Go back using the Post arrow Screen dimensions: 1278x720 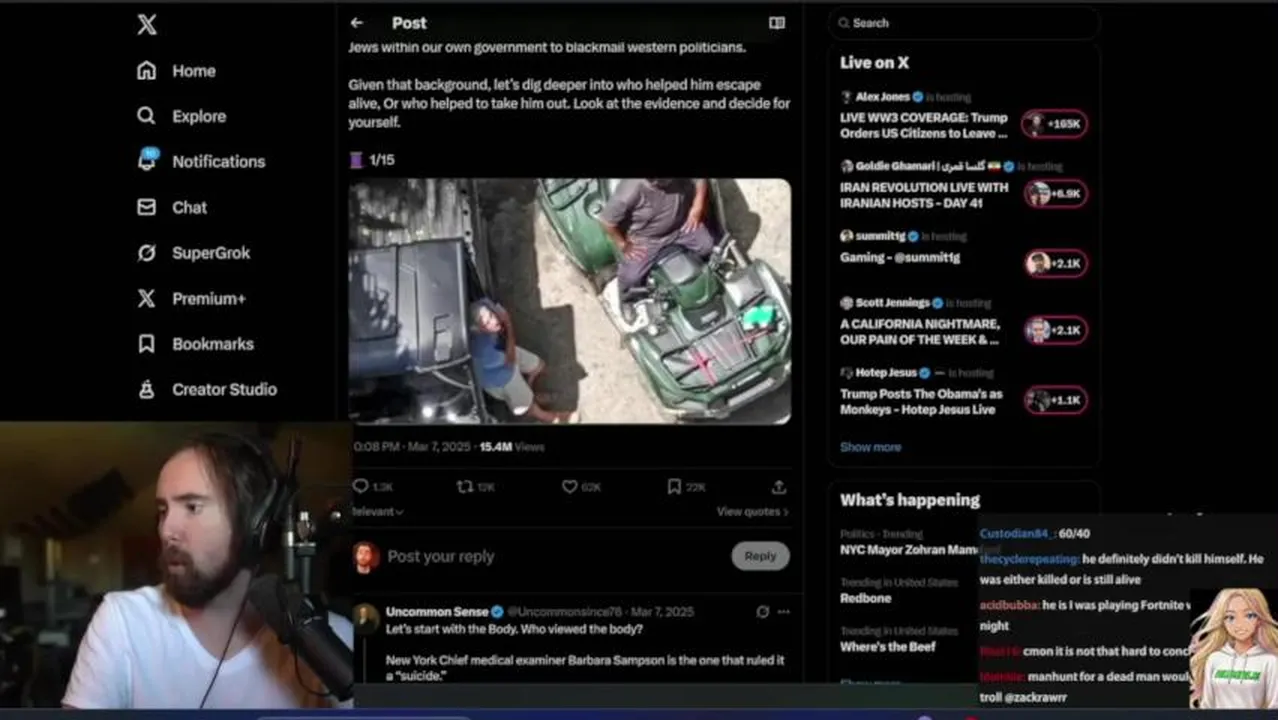pyautogui.click(x=357, y=23)
